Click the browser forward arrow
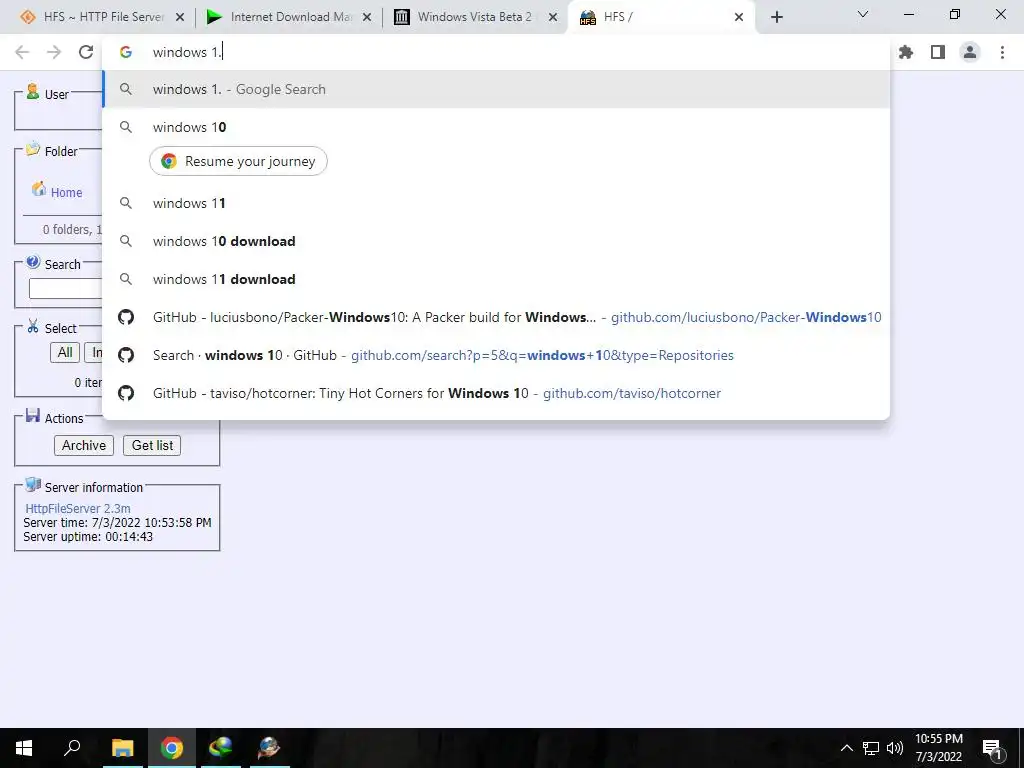This screenshot has width=1024, height=768. point(54,52)
